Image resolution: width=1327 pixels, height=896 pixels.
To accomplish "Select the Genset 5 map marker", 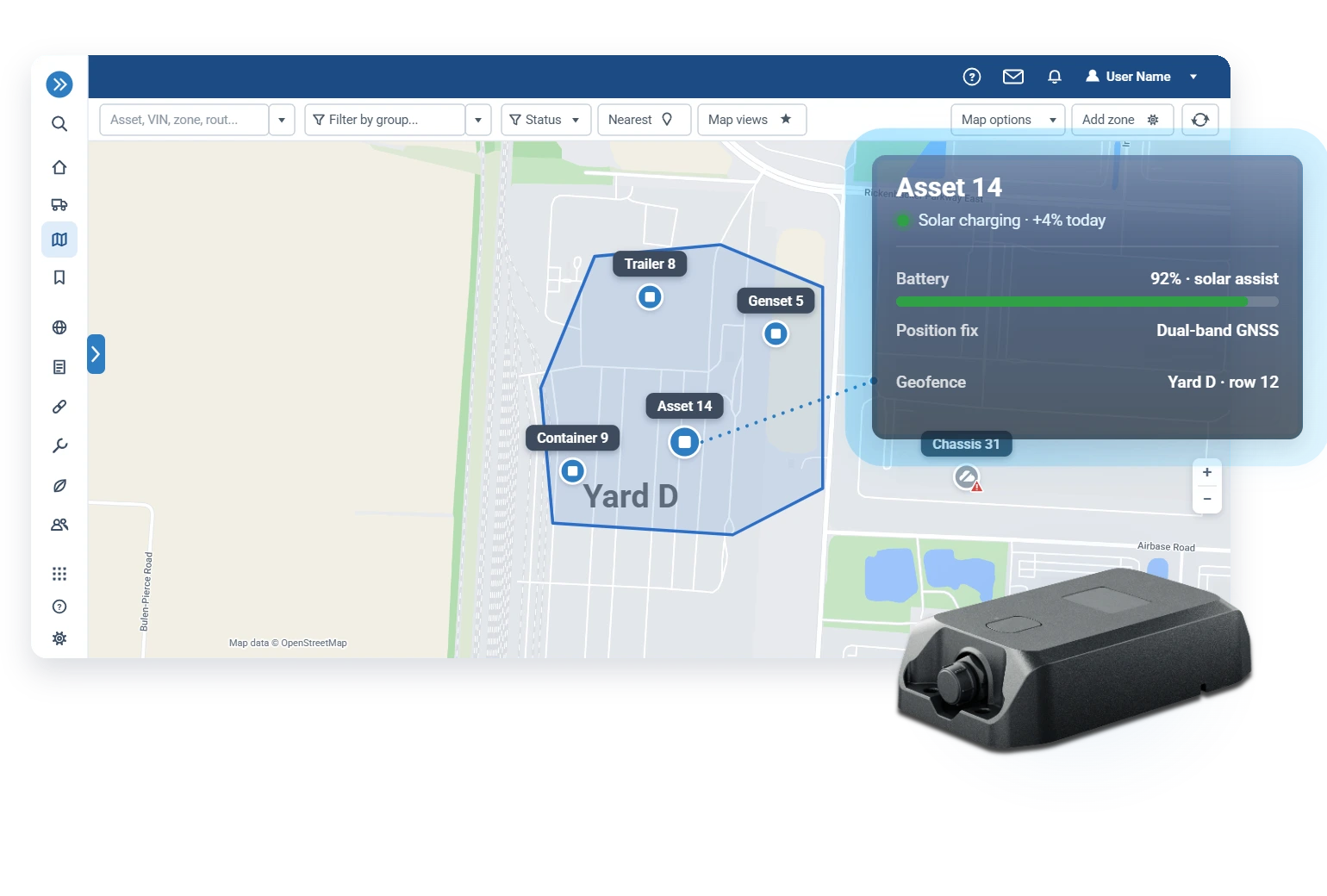I will click(776, 333).
